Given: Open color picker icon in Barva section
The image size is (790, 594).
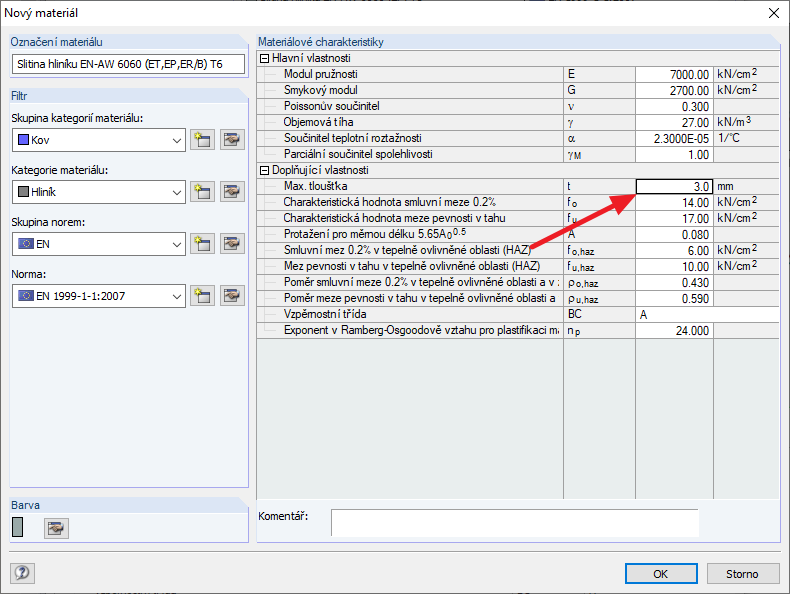Looking at the screenshot, I should point(56,528).
